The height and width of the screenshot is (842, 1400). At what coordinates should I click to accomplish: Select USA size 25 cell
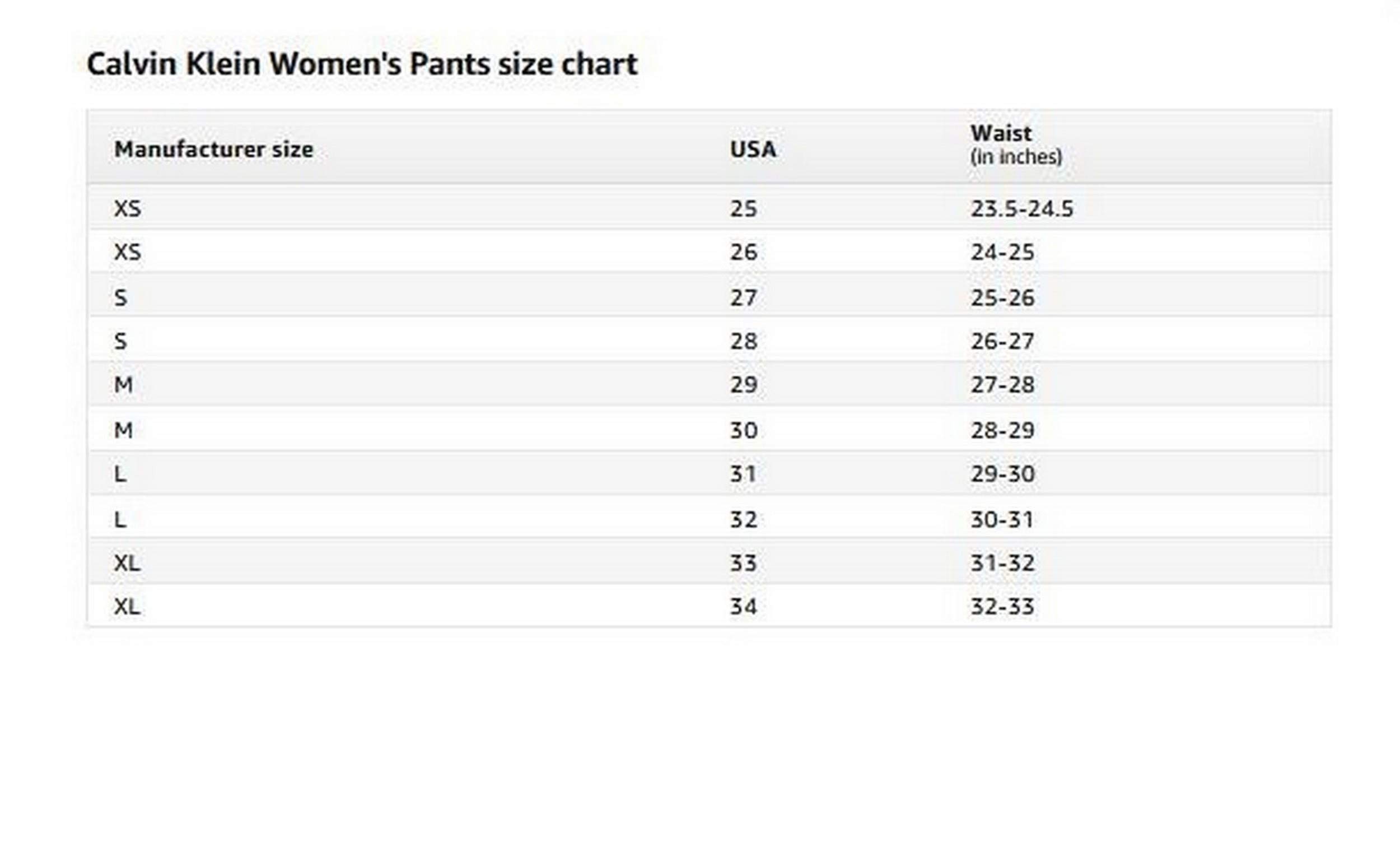pyautogui.click(x=743, y=209)
